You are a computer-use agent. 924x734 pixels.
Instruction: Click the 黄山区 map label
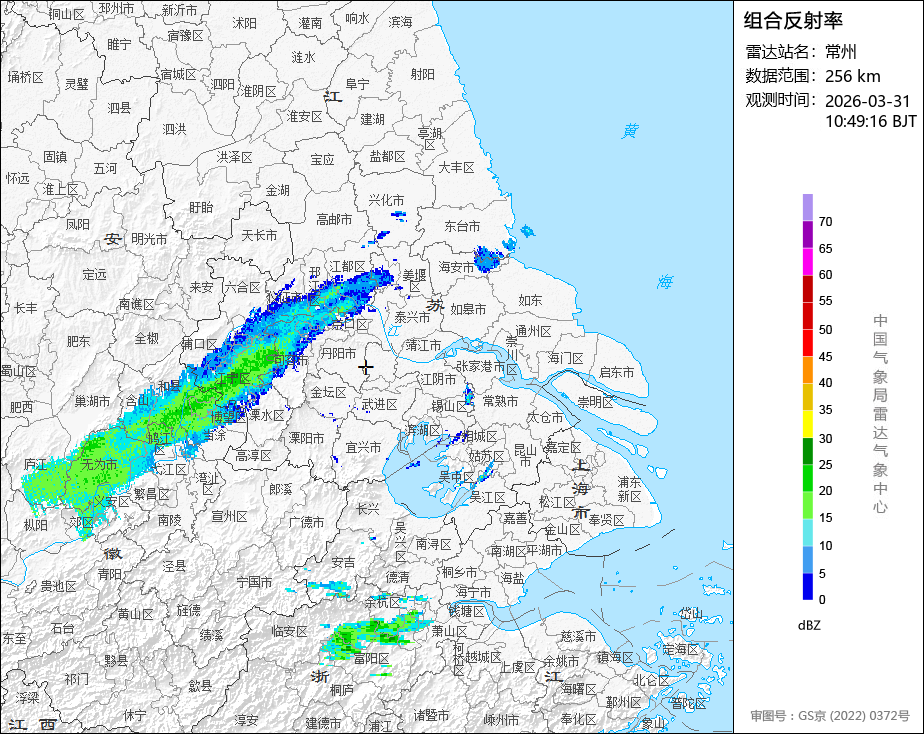tap(136, 614)
